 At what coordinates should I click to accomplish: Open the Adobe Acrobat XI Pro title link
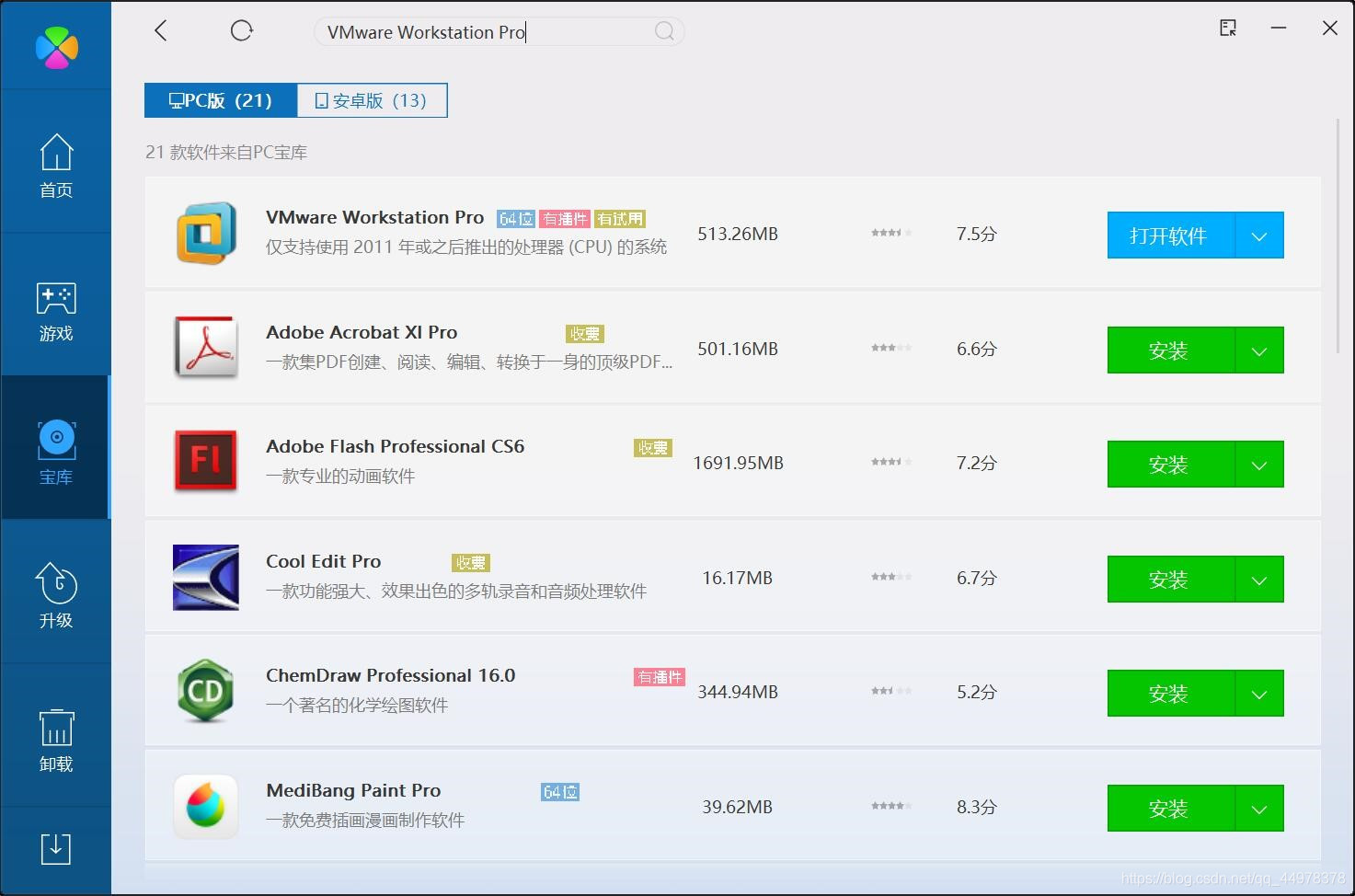(x=362, y=333)
